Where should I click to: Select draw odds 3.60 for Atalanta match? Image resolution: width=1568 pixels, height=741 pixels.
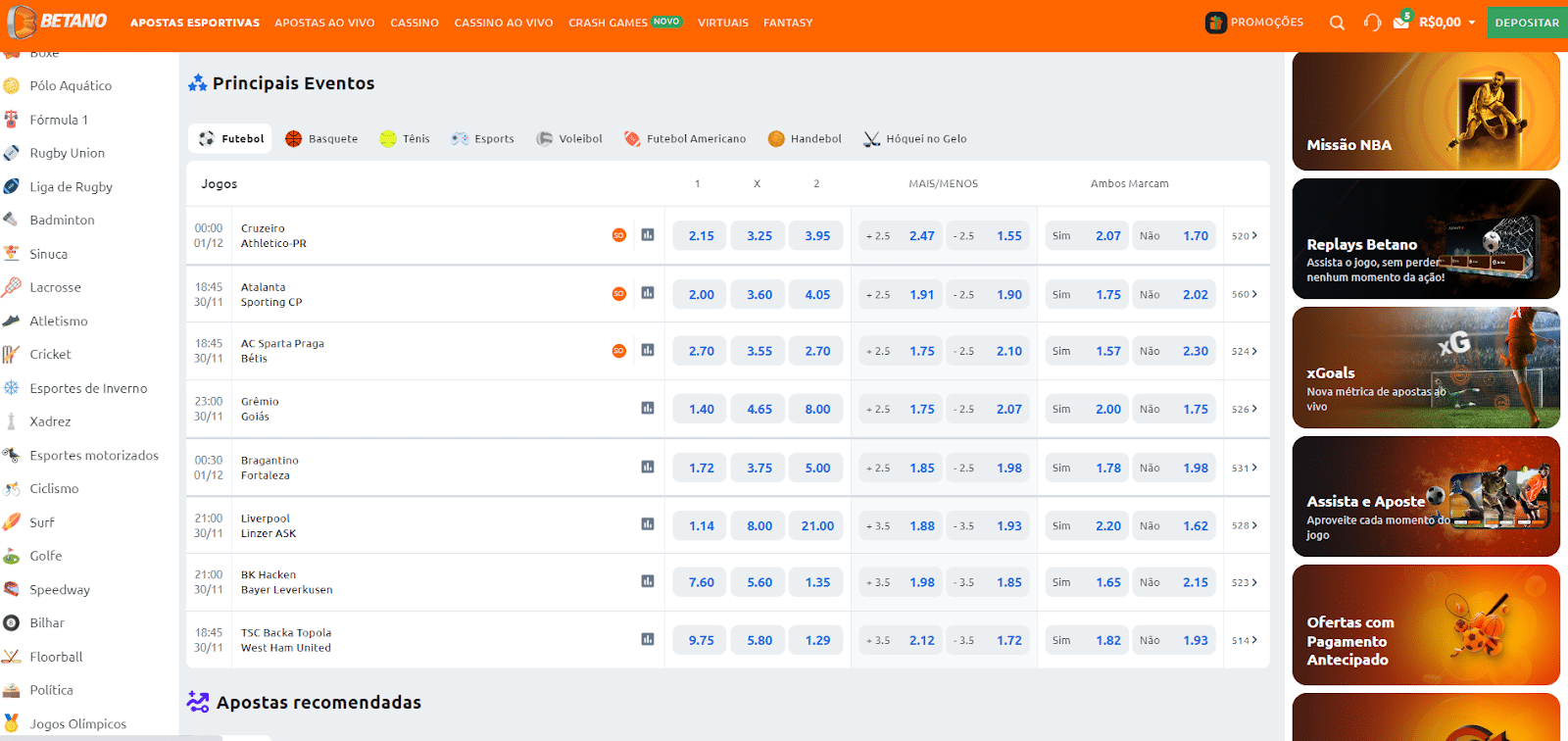[759, 294]
